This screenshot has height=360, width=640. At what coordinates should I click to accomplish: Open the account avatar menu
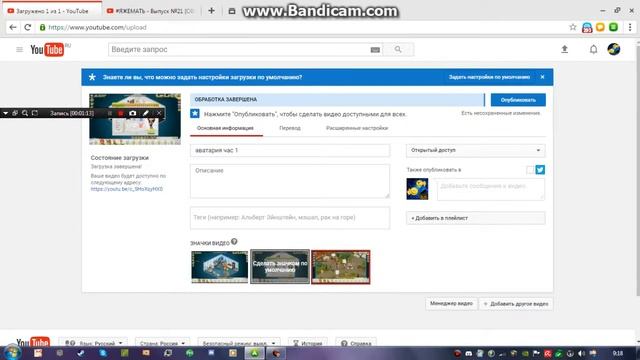tap(613, 49)
